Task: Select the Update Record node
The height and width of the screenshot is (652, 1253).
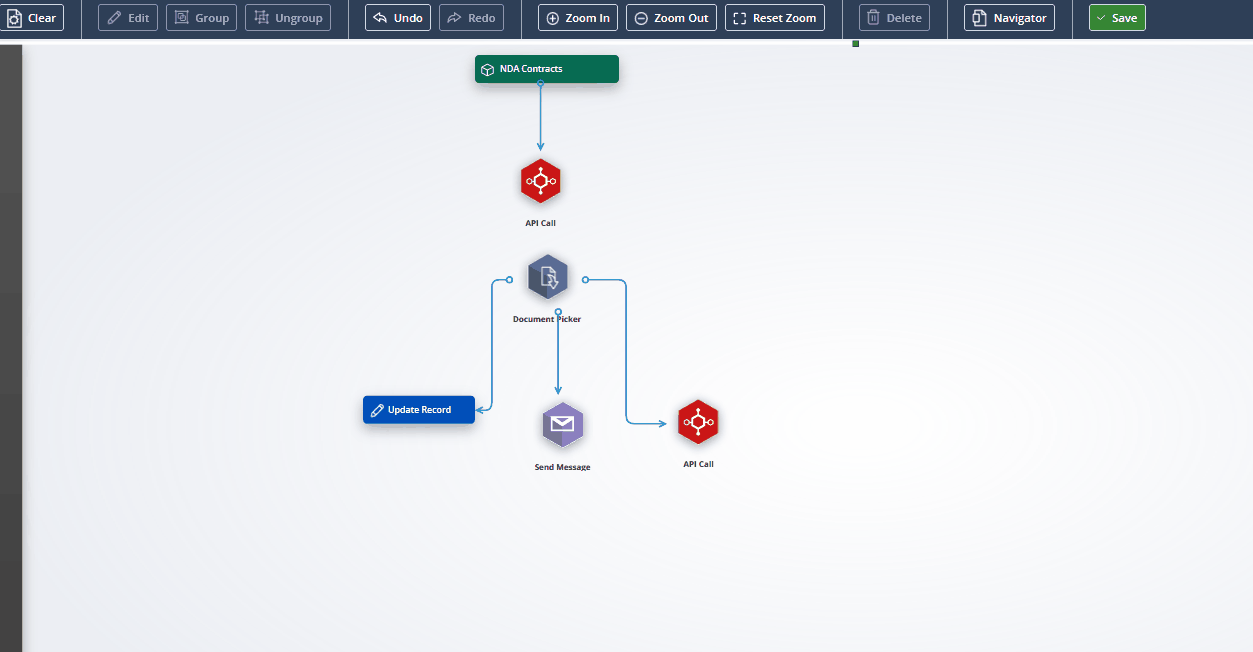Action: [419, 410]
